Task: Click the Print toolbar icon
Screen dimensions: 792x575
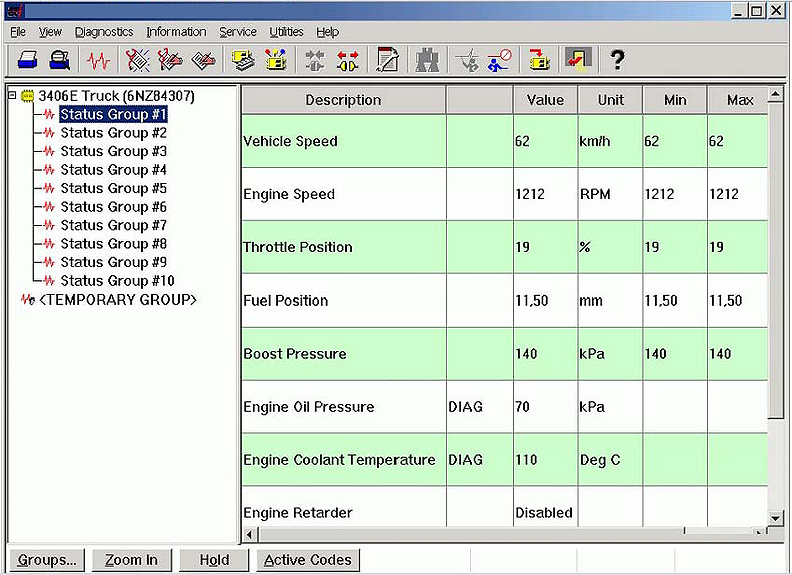Action: [x=27, y=60]
